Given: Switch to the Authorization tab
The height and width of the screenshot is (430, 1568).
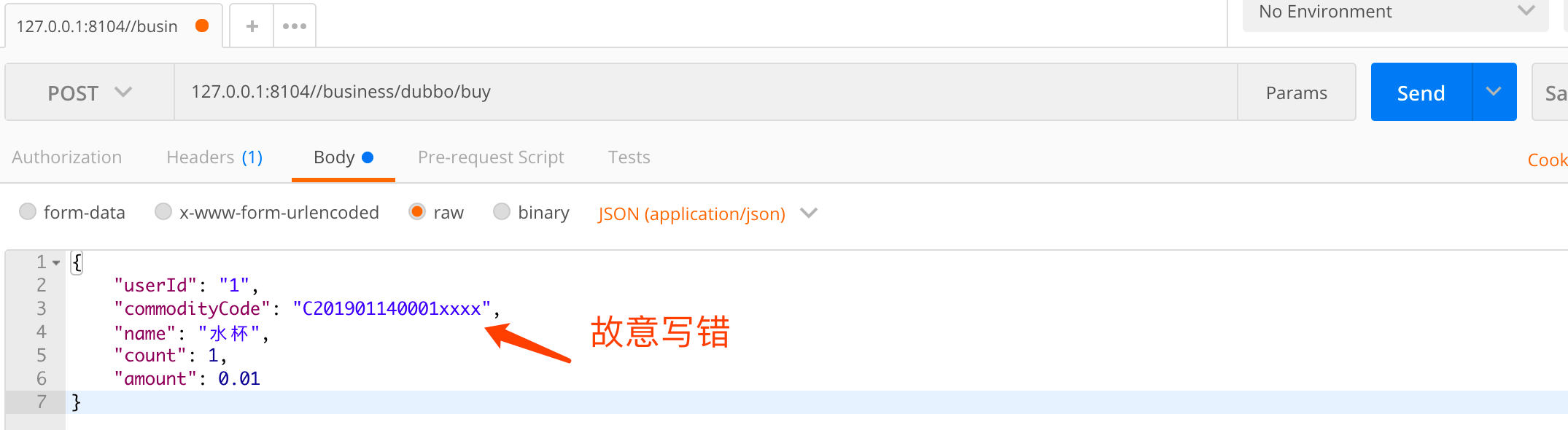Looking at the screenshot, I should click(x=67, y=157).
